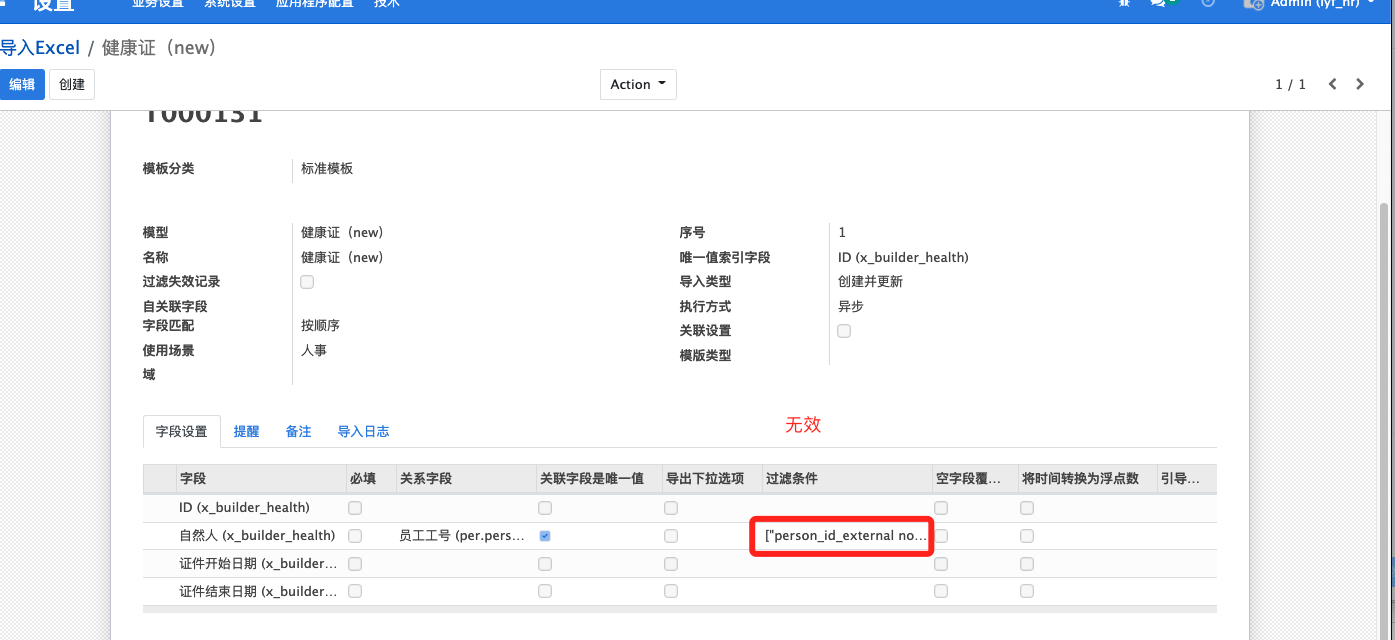Switch to the 提醒 tab

click(x=246, y=432)
